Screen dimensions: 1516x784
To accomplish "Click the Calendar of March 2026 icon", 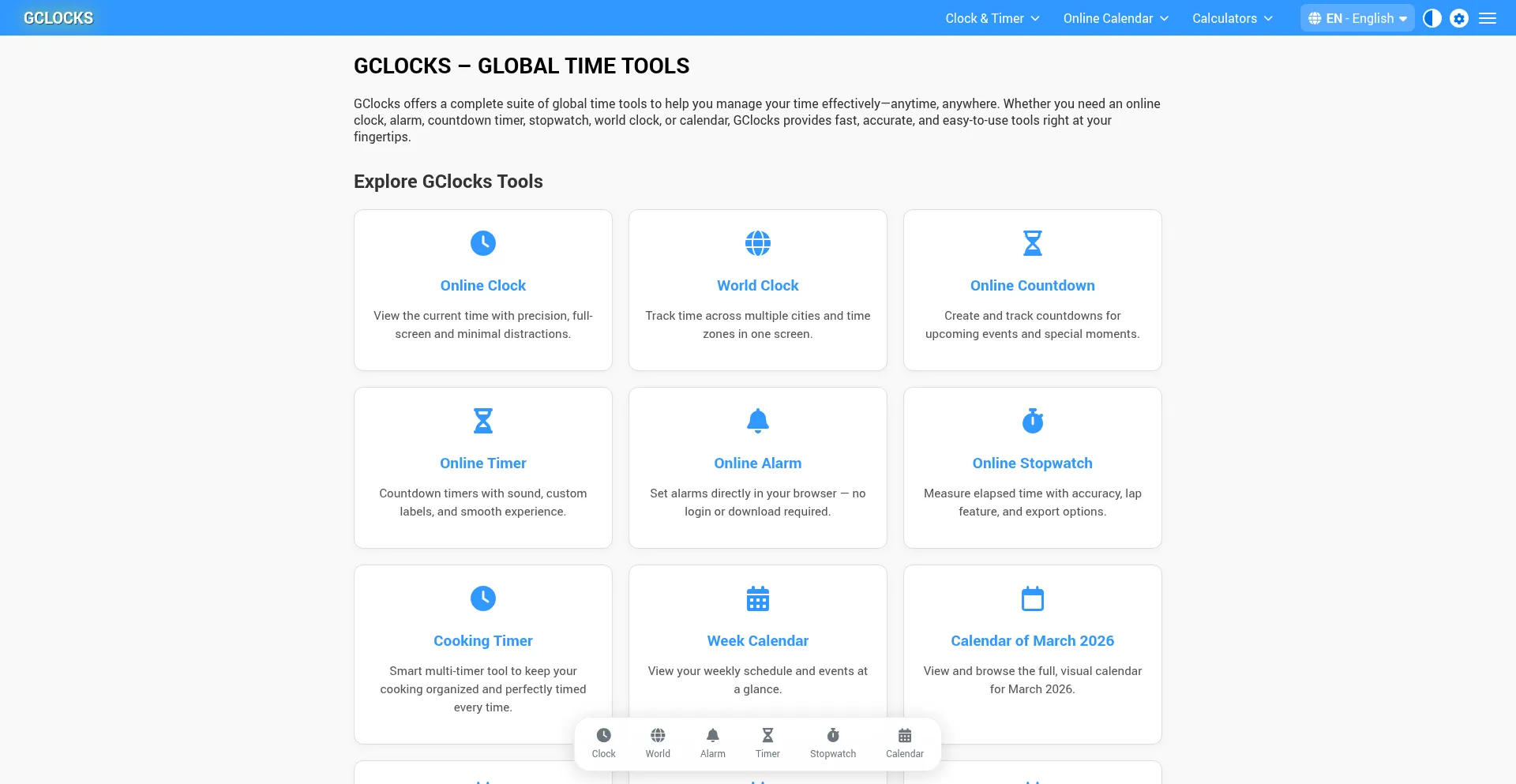I will coord(1033,598).
